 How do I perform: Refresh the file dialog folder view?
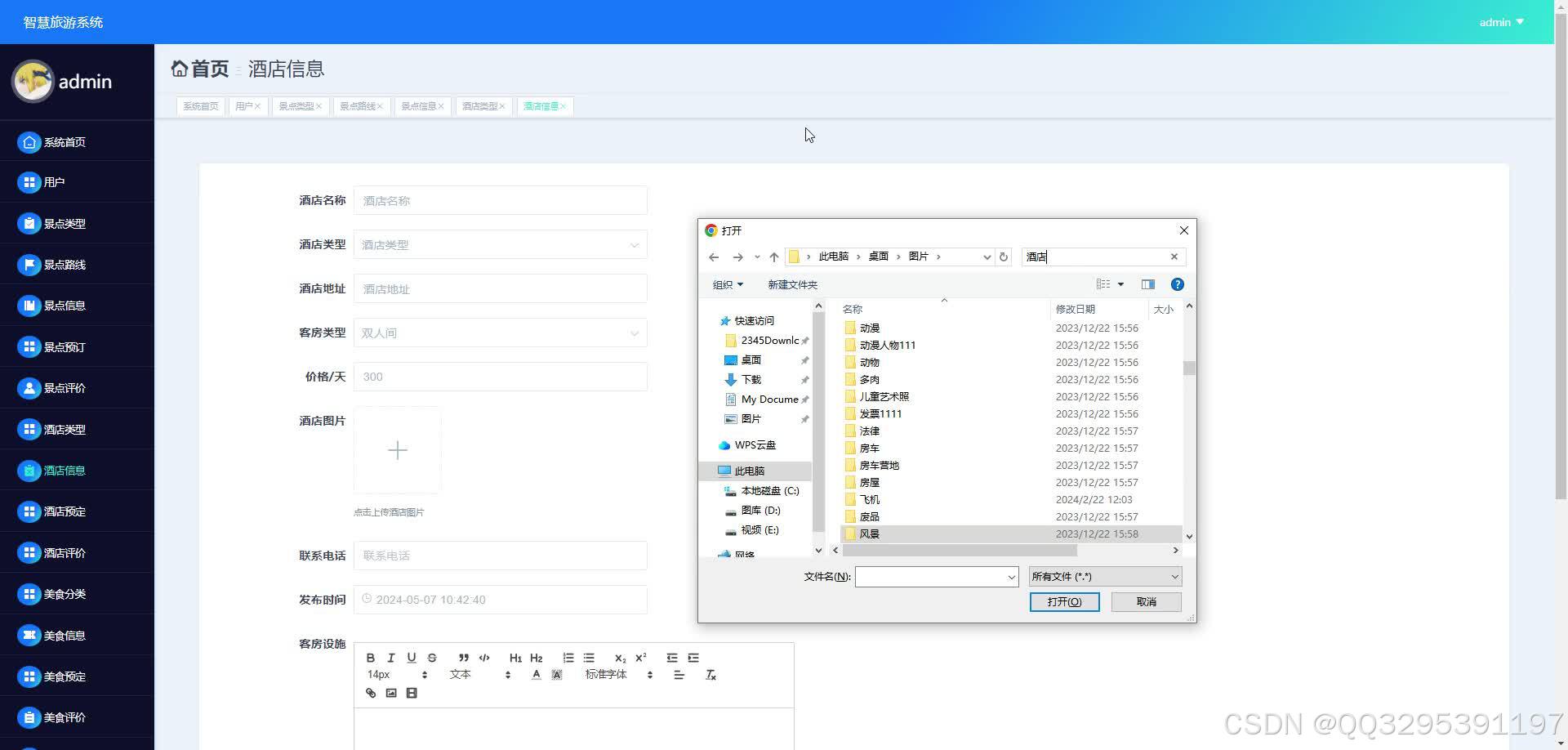pyautogui.click(x=1004, y=257)
